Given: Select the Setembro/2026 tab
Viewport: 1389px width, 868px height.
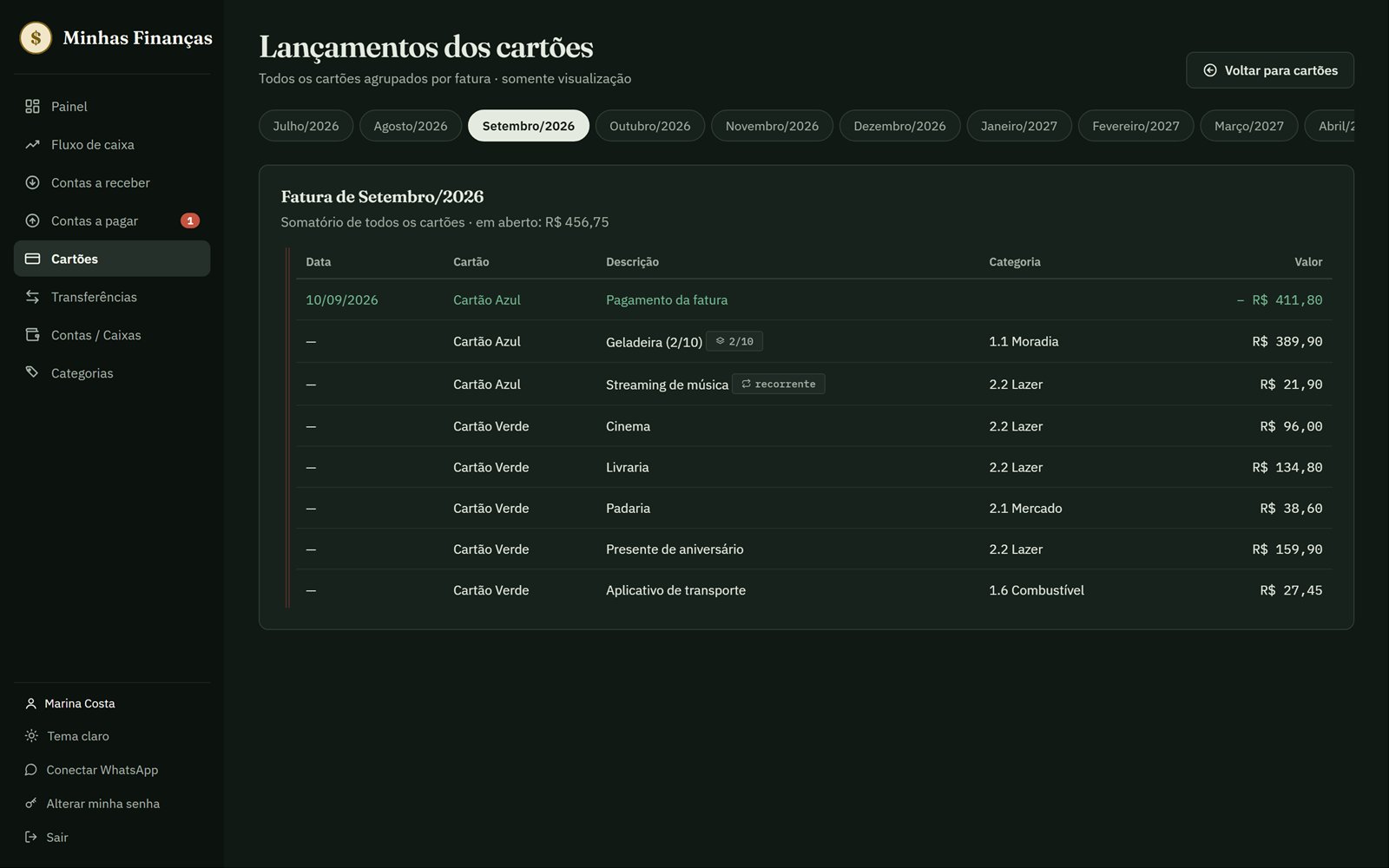Looking at the screenshot, I should (529, 126).
